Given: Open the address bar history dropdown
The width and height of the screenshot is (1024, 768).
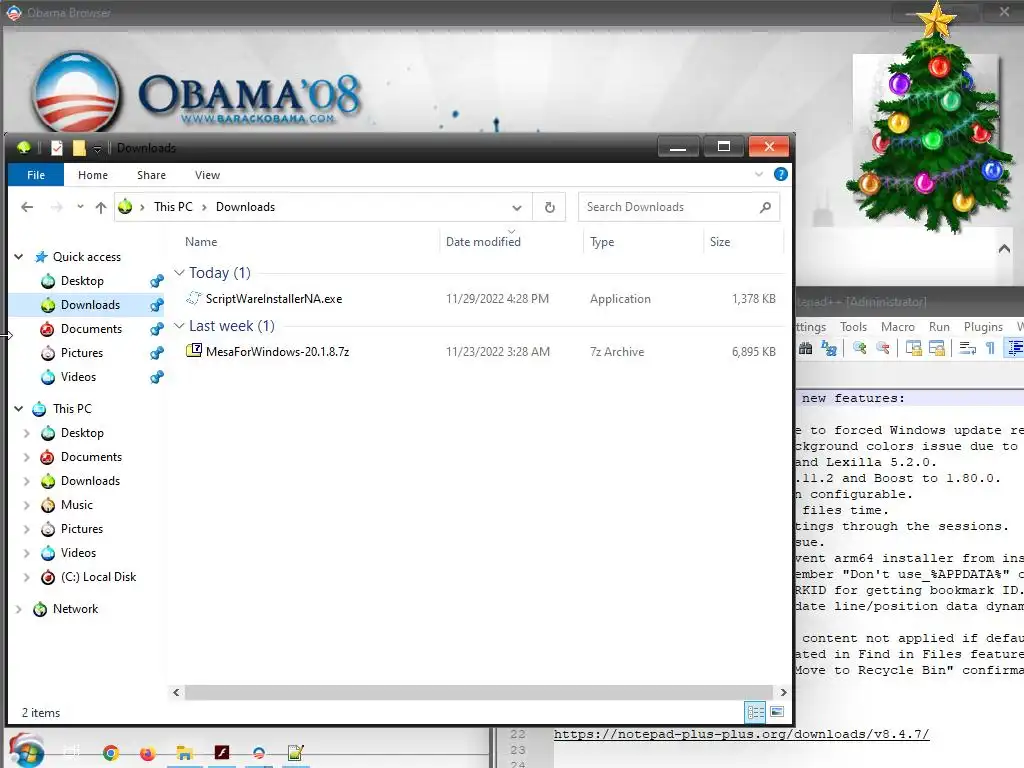Looking at the screenshot, I should click(517, 208).
